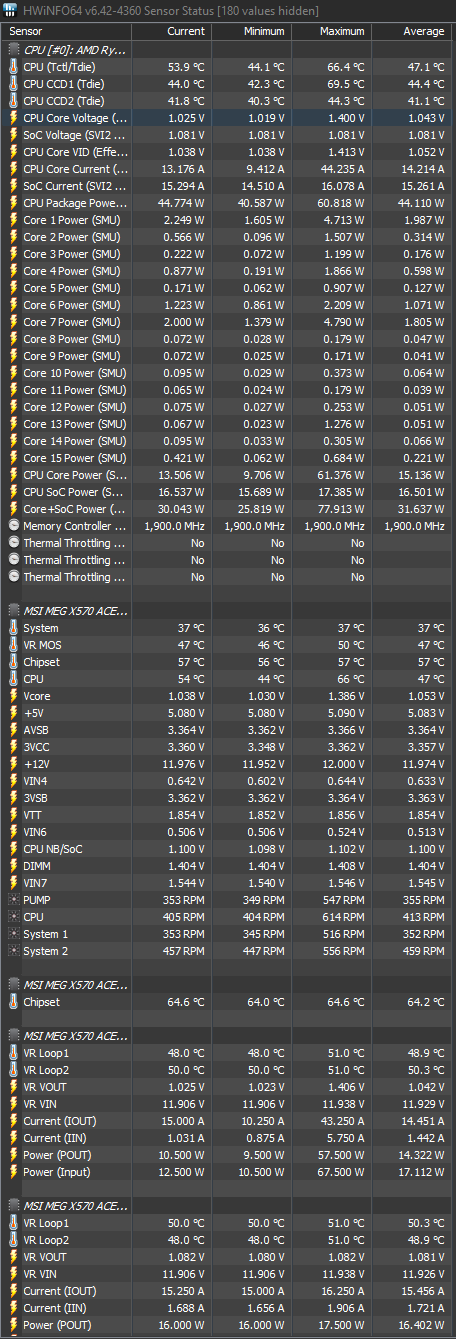Click the Average column header

(411, 31)
